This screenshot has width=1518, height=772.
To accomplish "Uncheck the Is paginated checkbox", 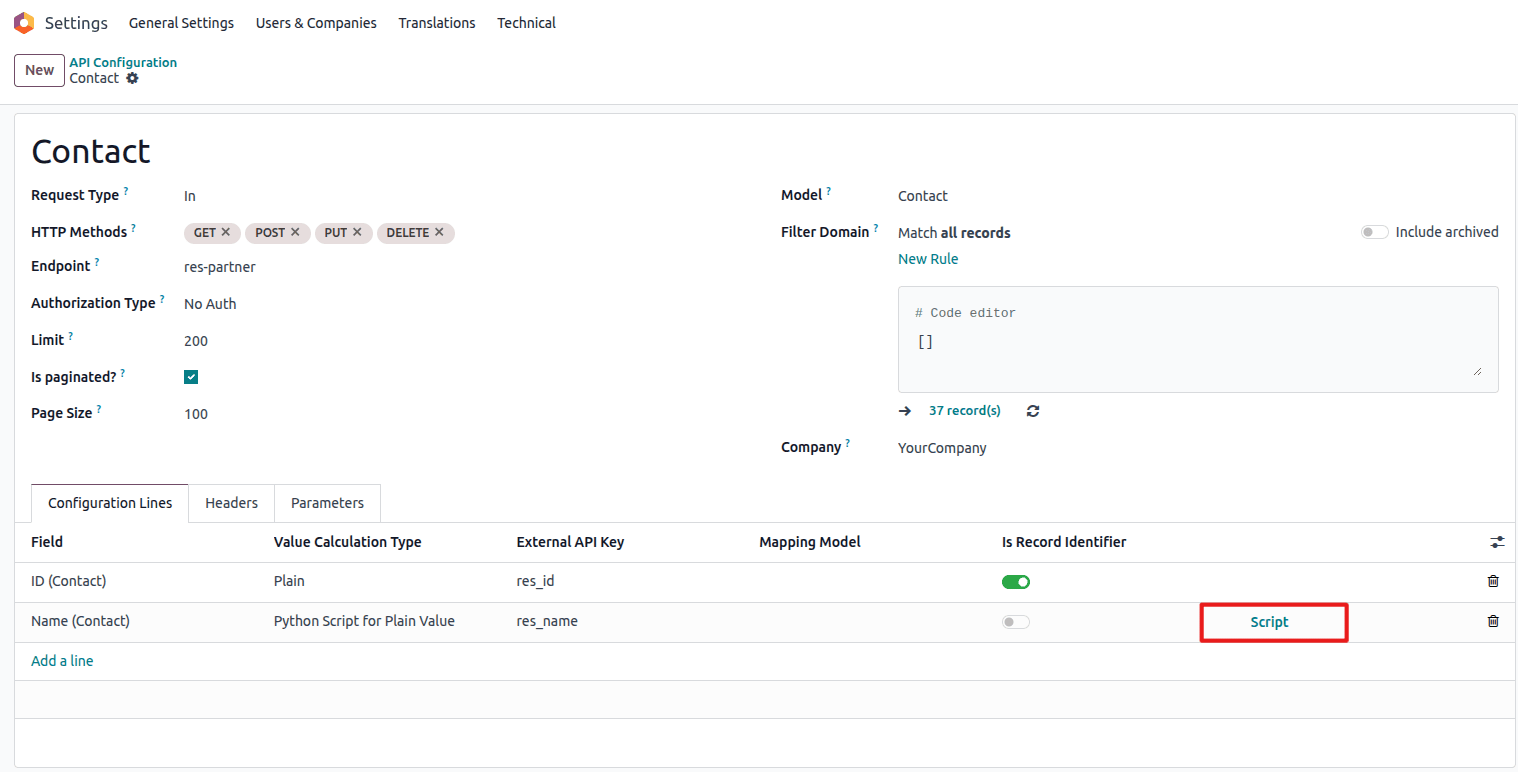I will (x=191, y=377).
